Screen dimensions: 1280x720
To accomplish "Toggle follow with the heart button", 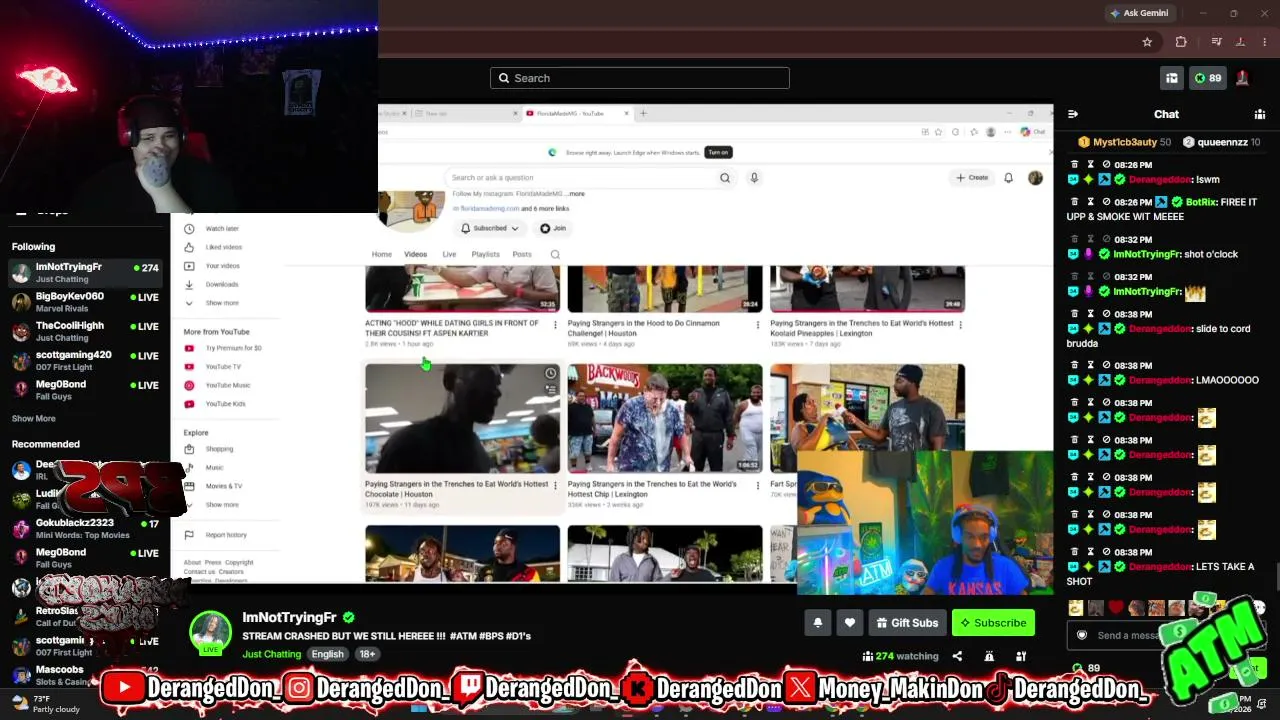I will pos(849,623).
